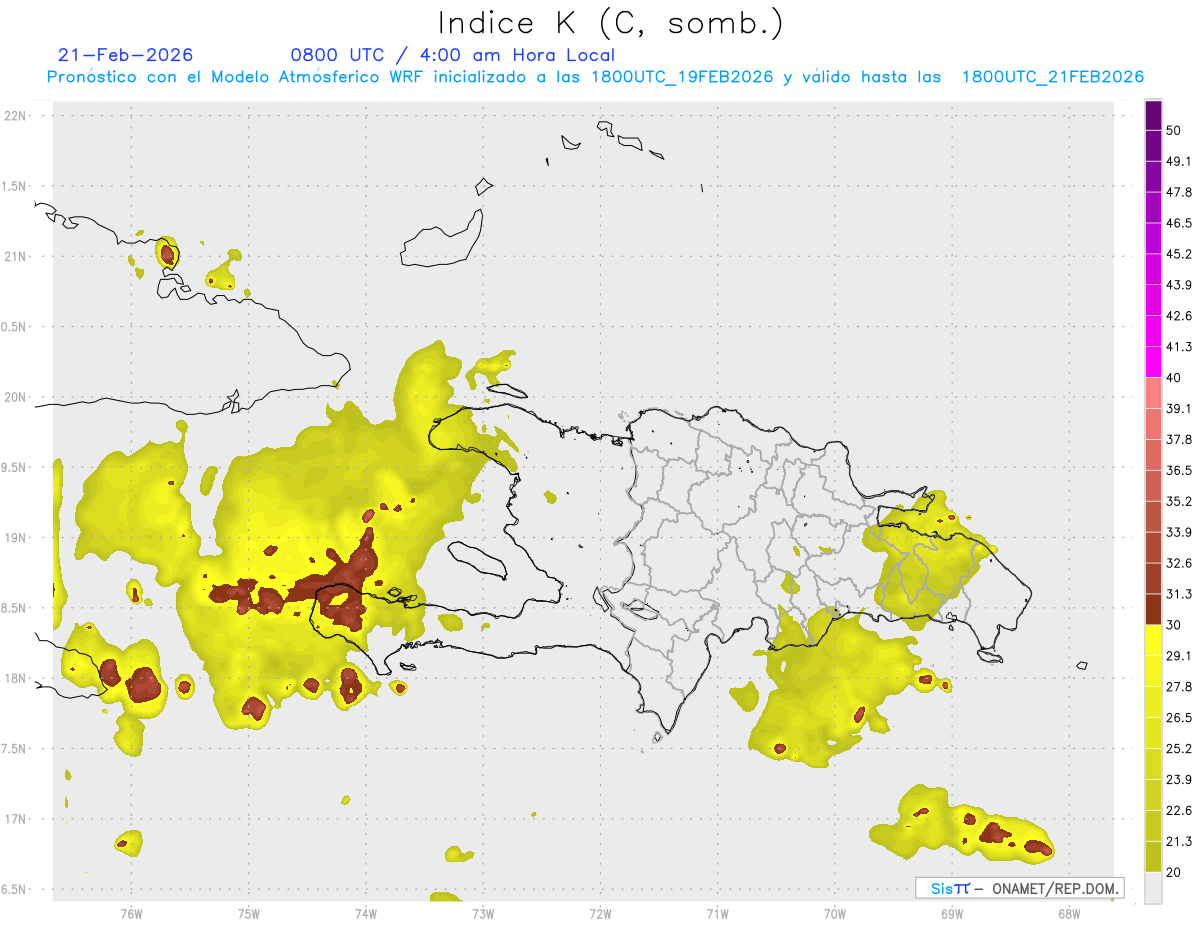Click the colorbar label "32.6"
Screen dimensions: 1200x927
pyautogui.click(x=1179, y=563)
